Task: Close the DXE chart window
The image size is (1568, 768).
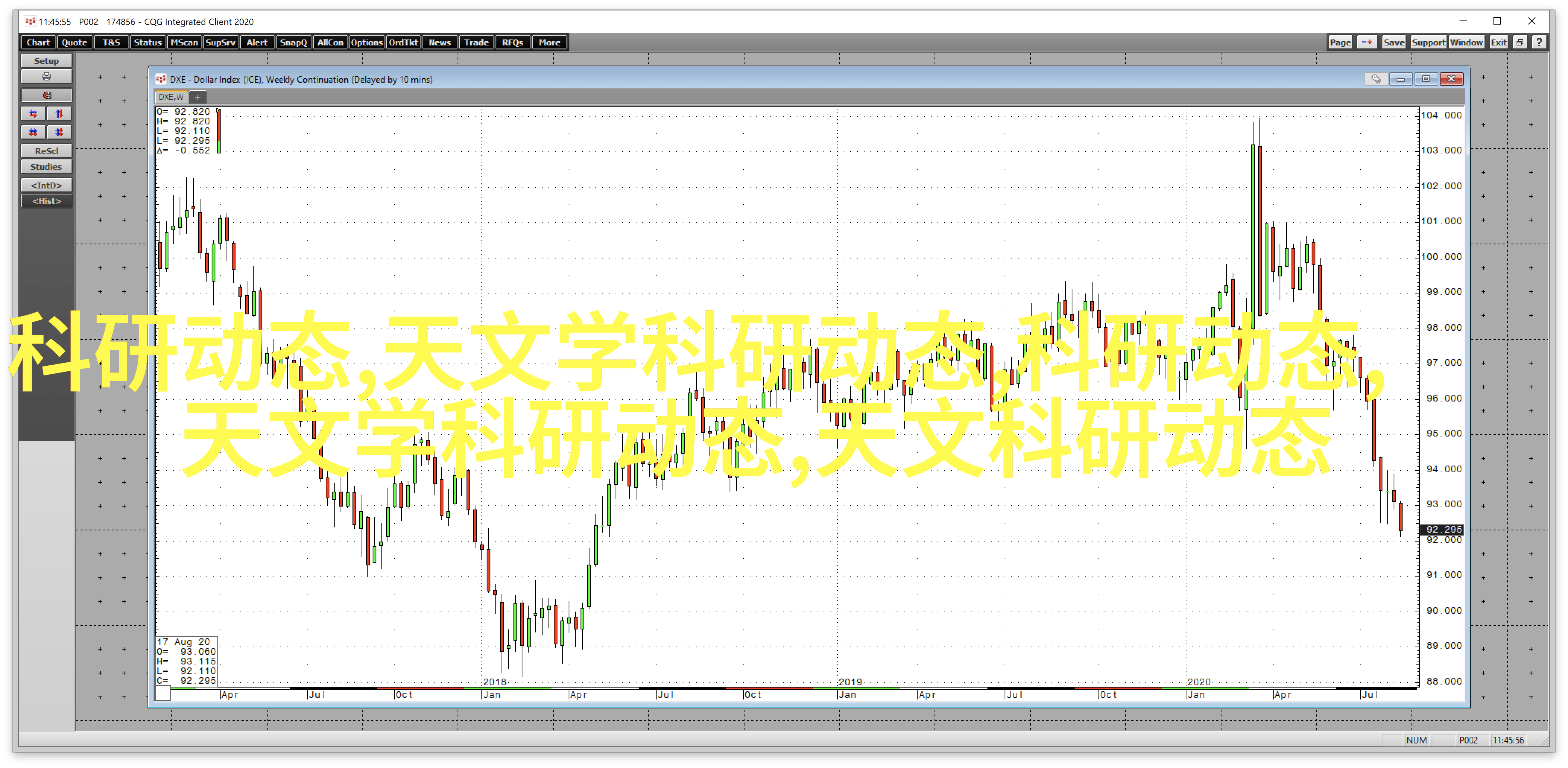Action: click(1451, 79)
